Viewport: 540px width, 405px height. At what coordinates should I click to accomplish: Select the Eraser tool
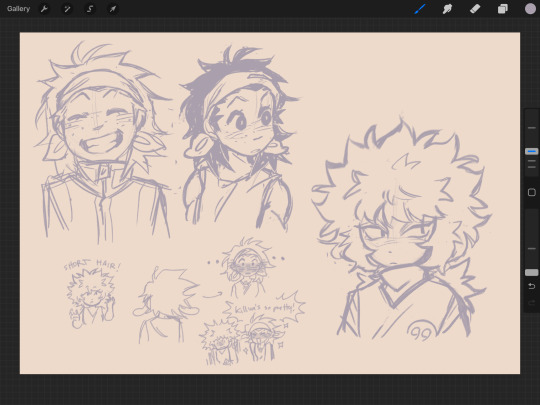[x=475, y=9]
